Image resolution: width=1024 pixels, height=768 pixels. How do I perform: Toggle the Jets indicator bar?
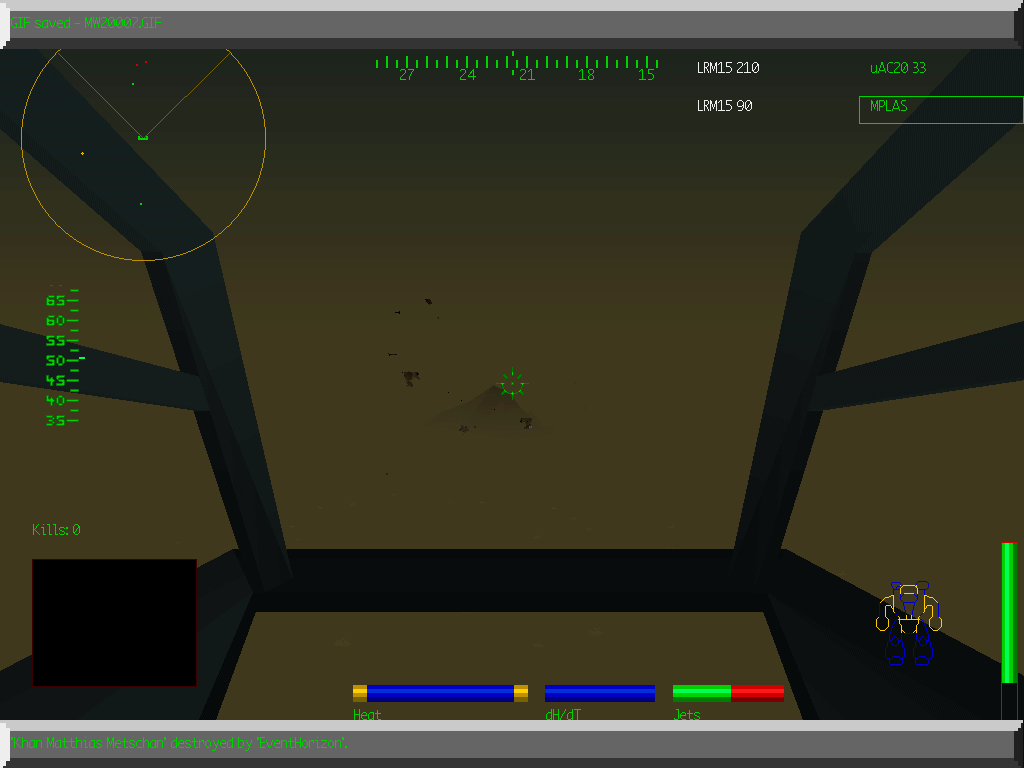point(728,691)
